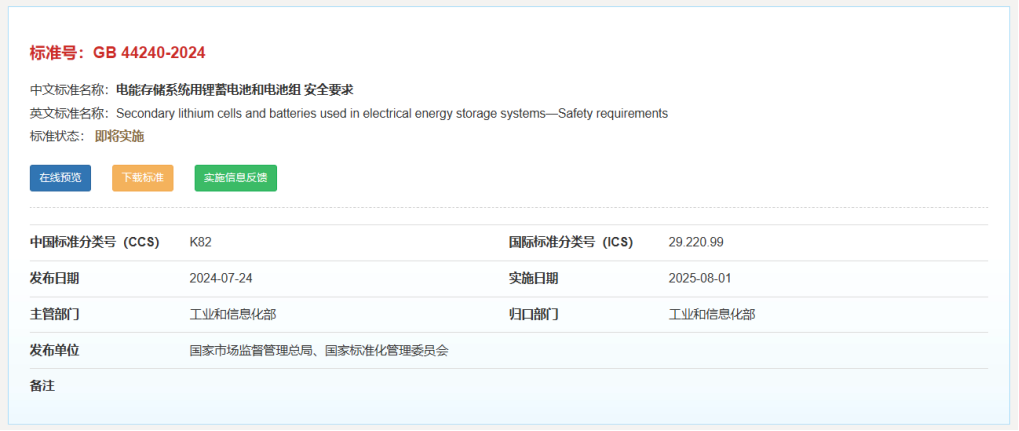Select the standard number GB 44240-2024 heading

coord(118,53)
